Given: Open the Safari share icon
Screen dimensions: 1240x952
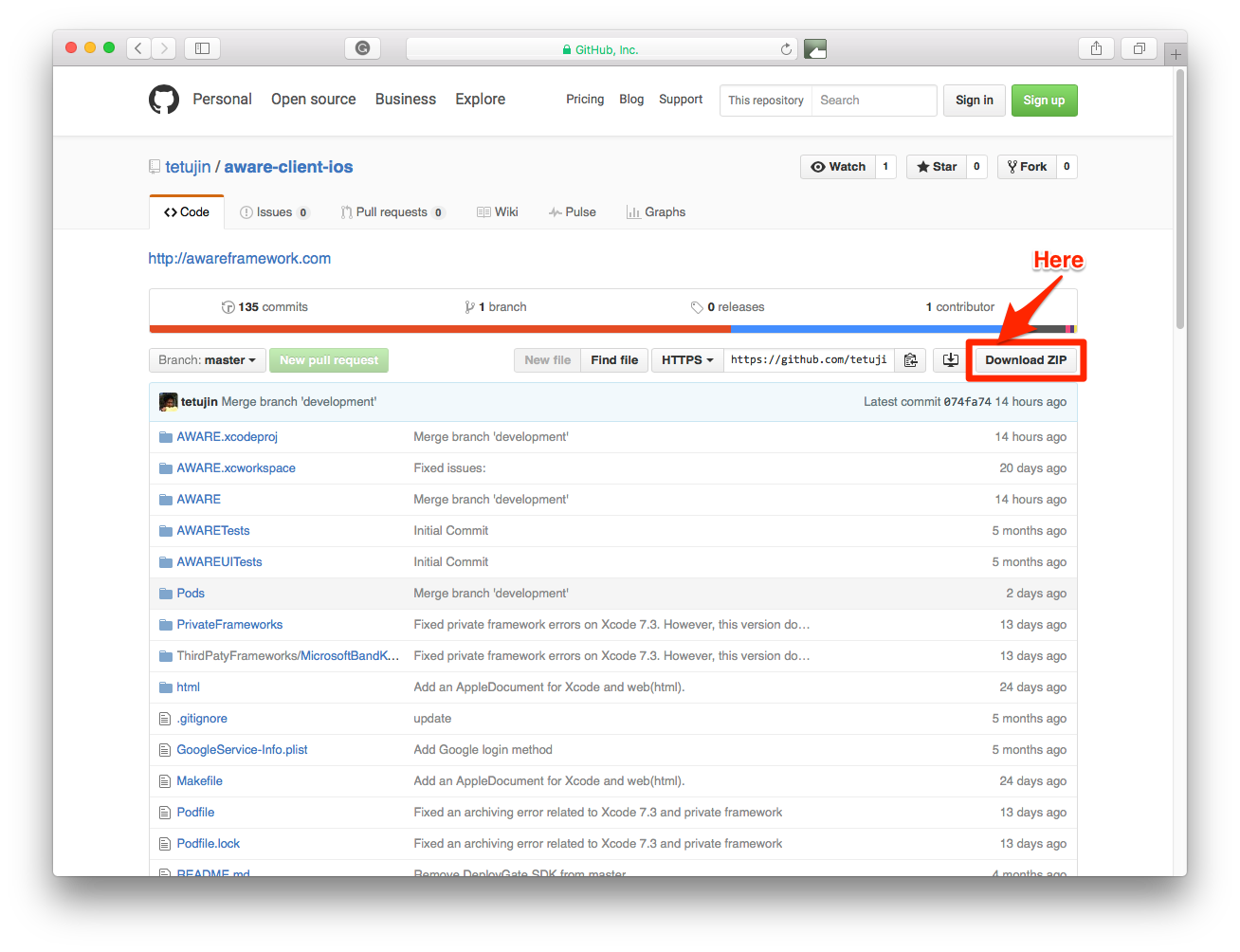Looking at the screenshot, I should click(x=1096, y=48).
